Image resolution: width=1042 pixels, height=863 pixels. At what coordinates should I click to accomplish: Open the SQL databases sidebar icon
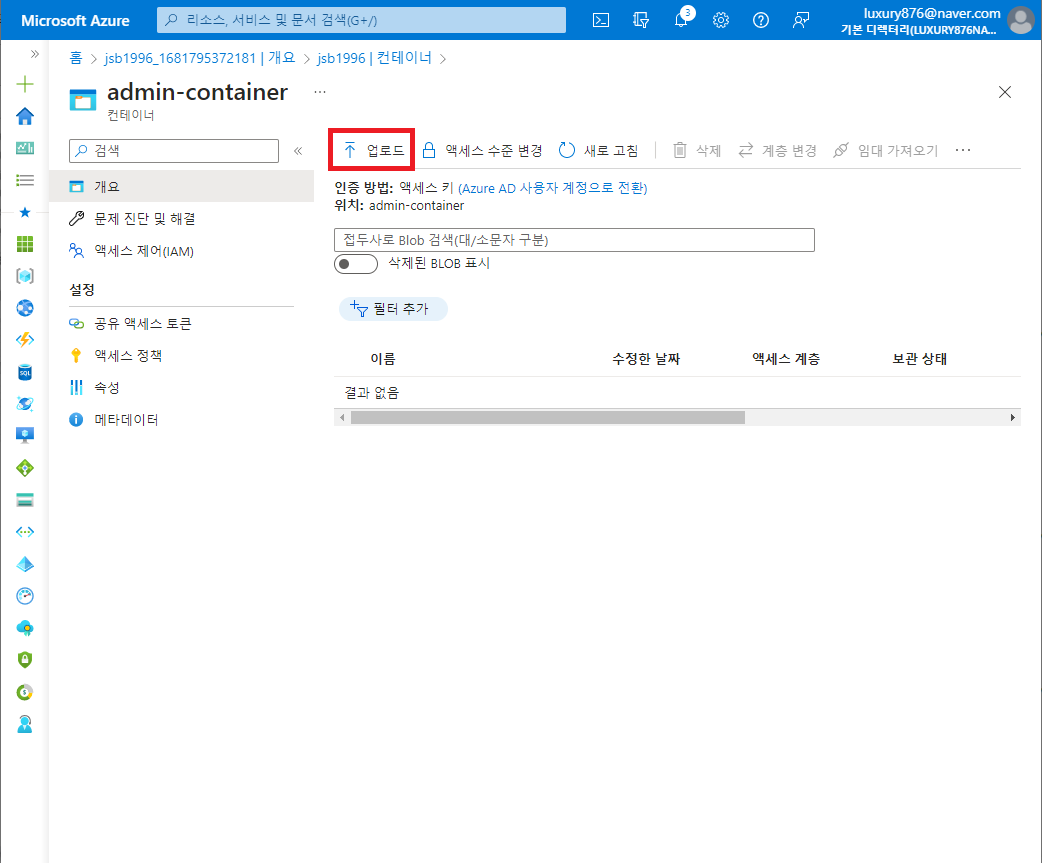[x=25, y=371]
